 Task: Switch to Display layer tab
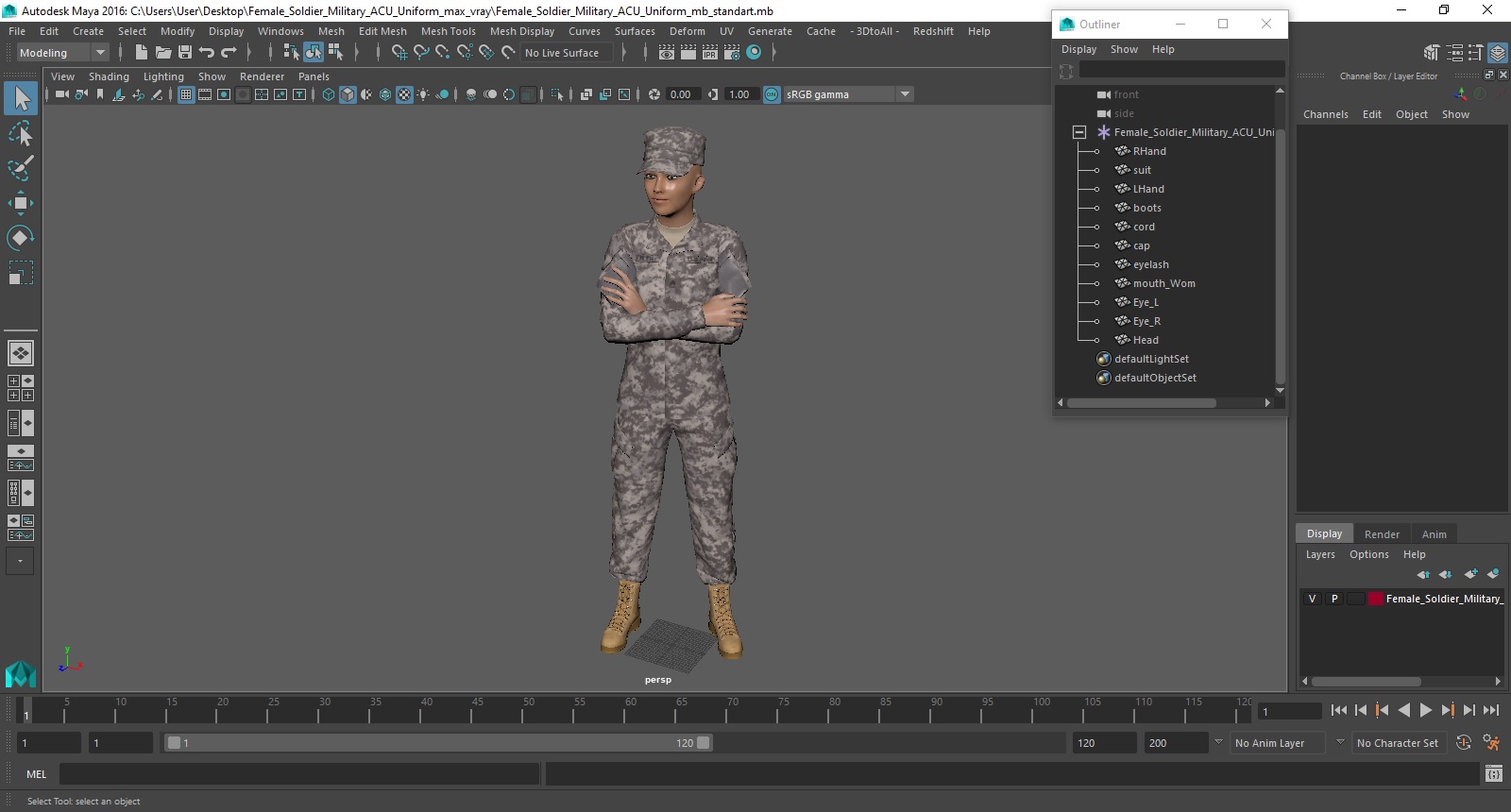[1324, 533]
